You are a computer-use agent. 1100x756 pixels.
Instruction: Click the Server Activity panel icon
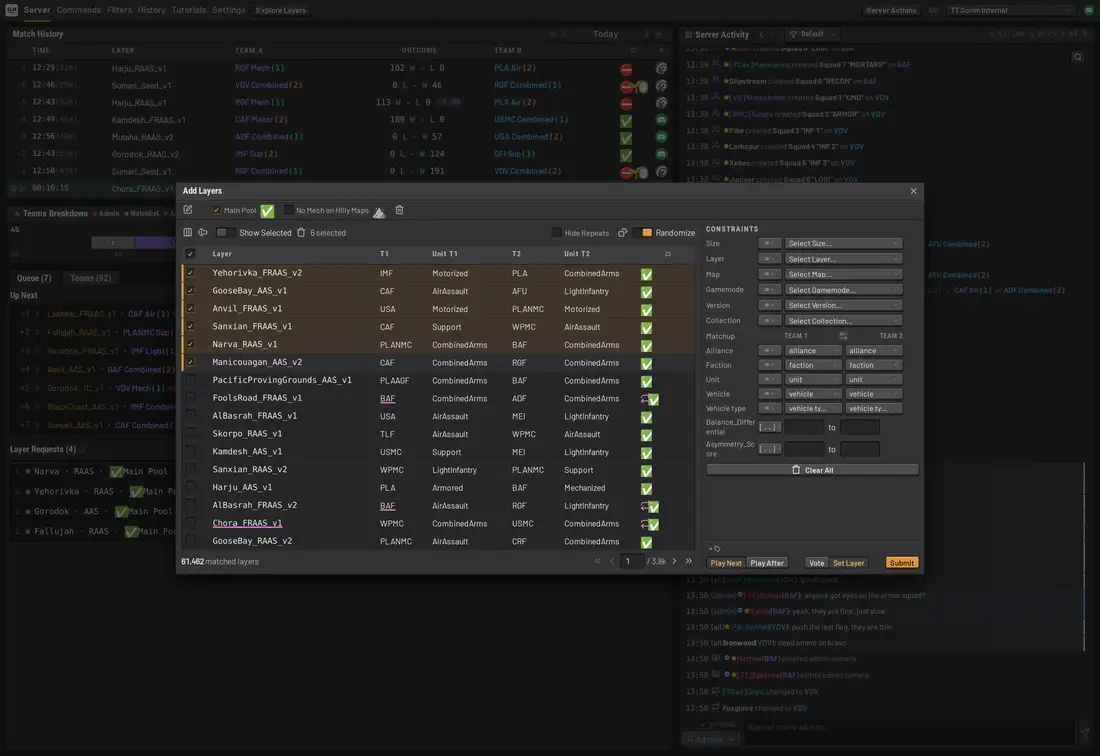click(688, 34)
